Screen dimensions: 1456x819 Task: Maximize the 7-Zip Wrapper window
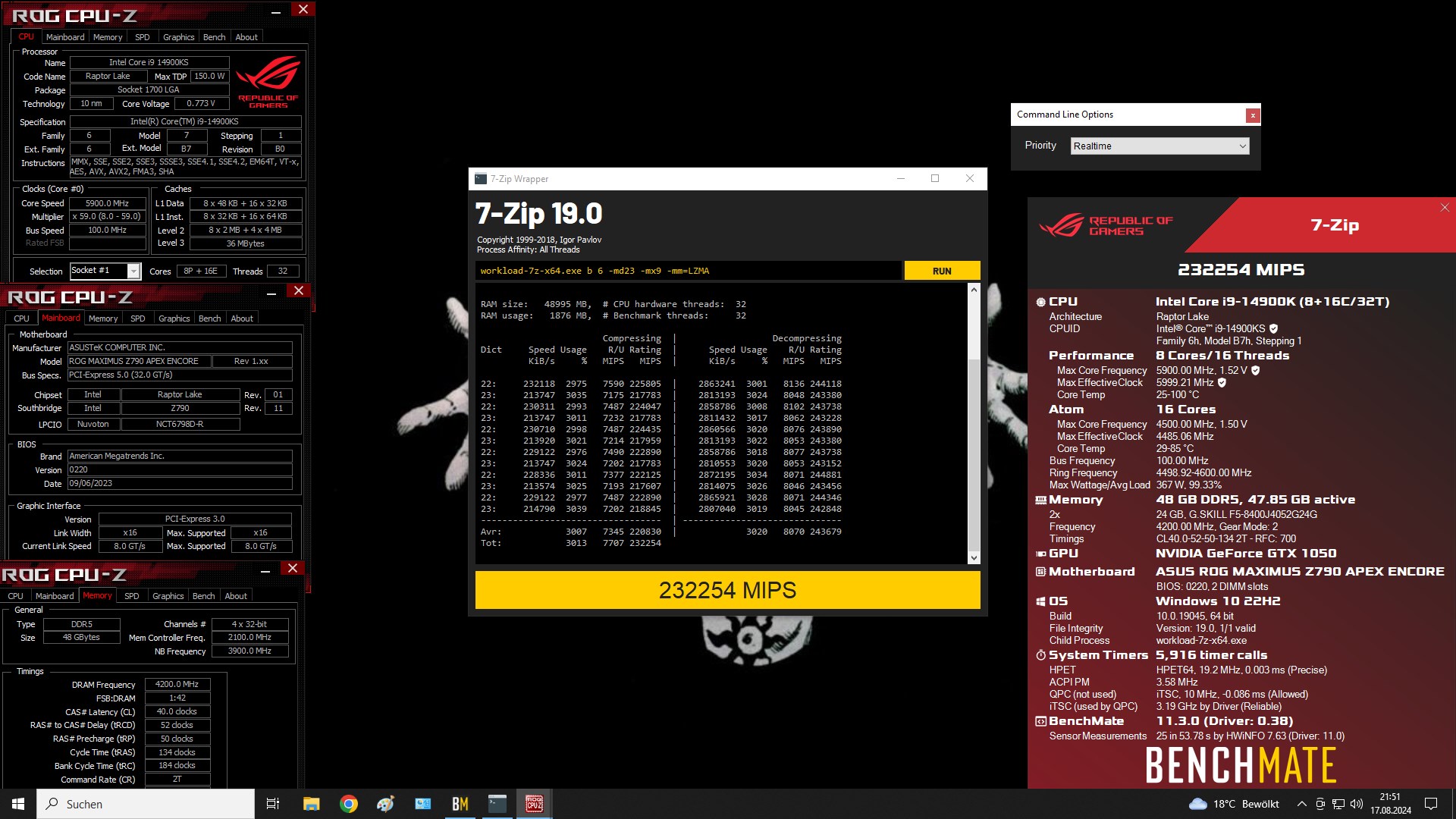point(935,179)
